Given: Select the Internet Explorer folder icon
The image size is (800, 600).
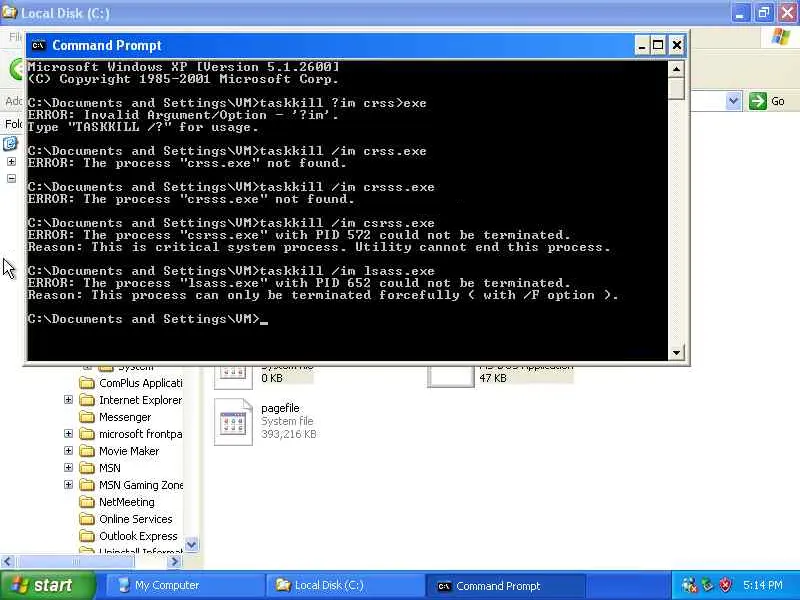Looking at the screenshot, I should point(87,399).
